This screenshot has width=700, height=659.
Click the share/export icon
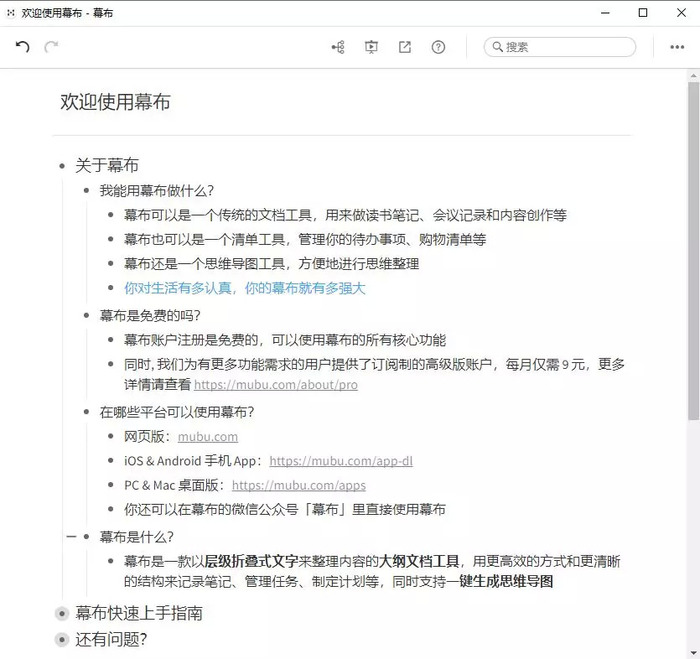click(x=404, y=47)
